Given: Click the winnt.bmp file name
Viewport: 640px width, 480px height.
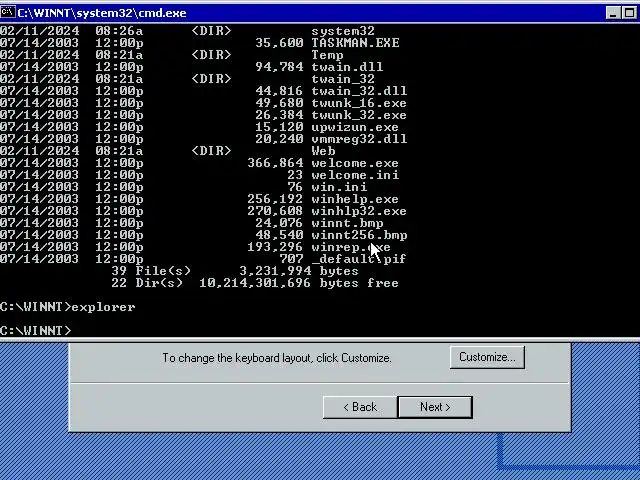Looking at the screenshot, I should pyautogui.click(x=347, y=223).
